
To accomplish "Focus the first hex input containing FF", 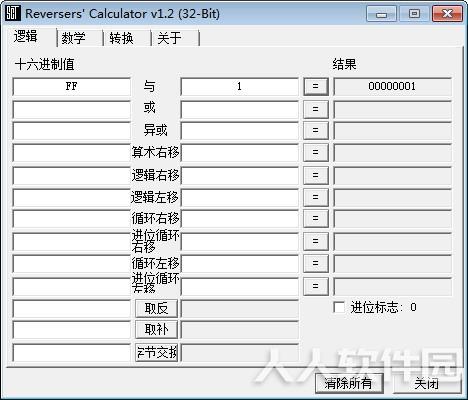I will [x=72, y=87].
